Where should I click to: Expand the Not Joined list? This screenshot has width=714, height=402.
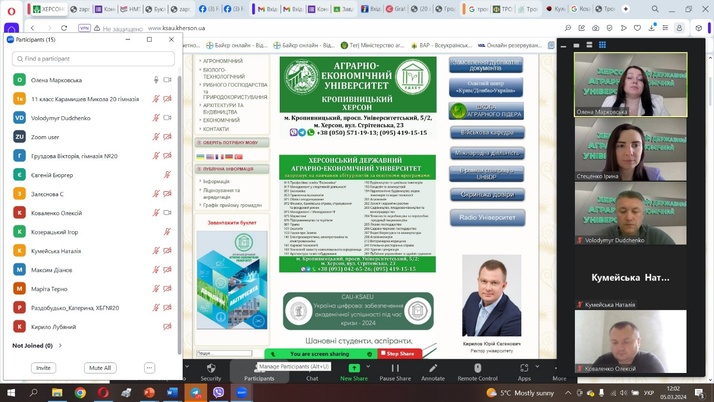(61, 346)
